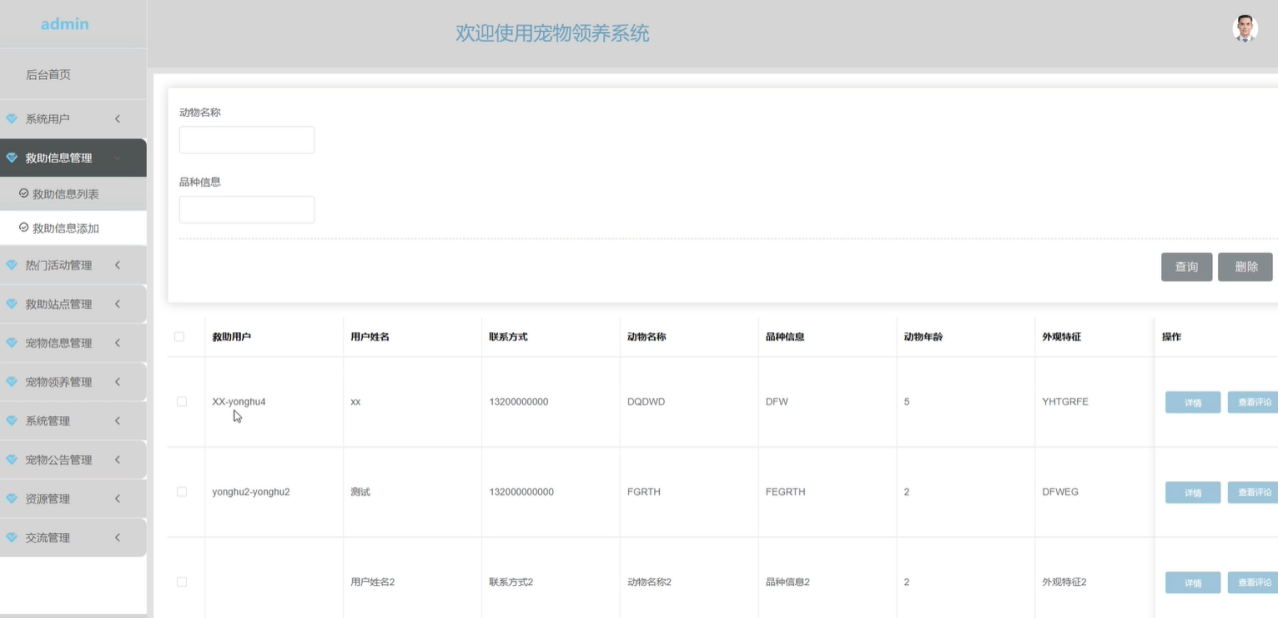Expand the 交流管理 chevron
The image size is (1278, 618).
coord(117,538)
